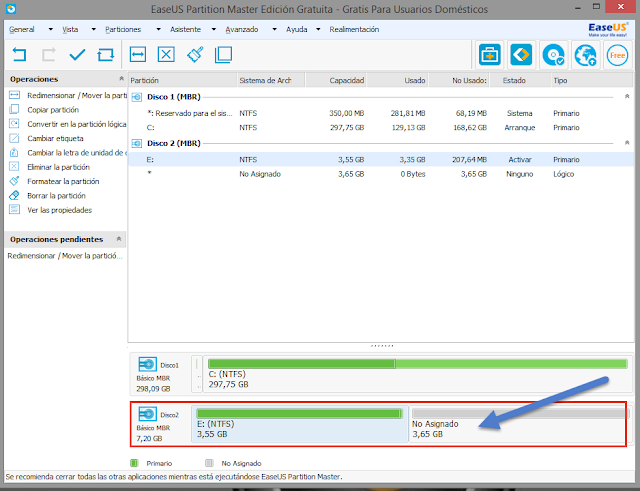This screenshot has width=640, height=491.
Task: Click dropdown arrow next to Asistente
Action: pyautogui.click(x=213, y=29)
